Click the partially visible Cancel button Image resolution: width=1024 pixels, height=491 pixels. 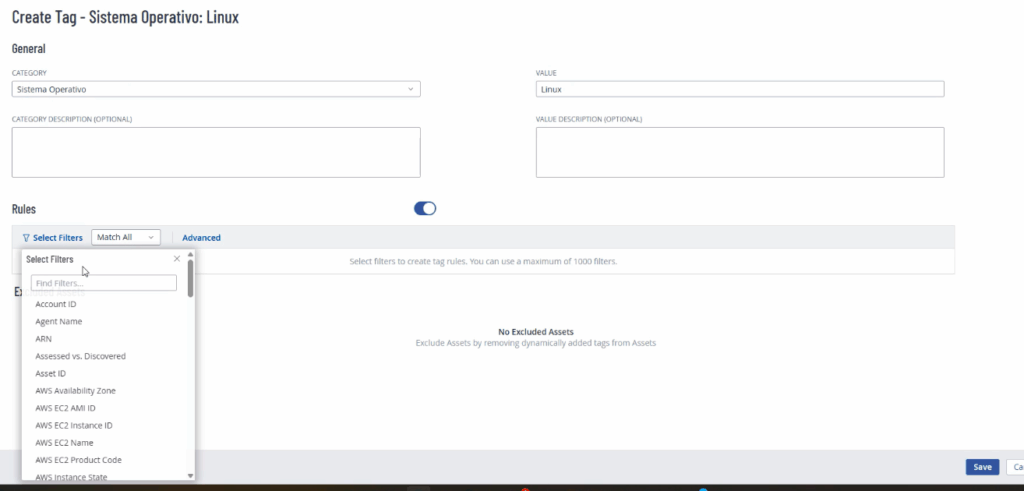click(1014, 467)
